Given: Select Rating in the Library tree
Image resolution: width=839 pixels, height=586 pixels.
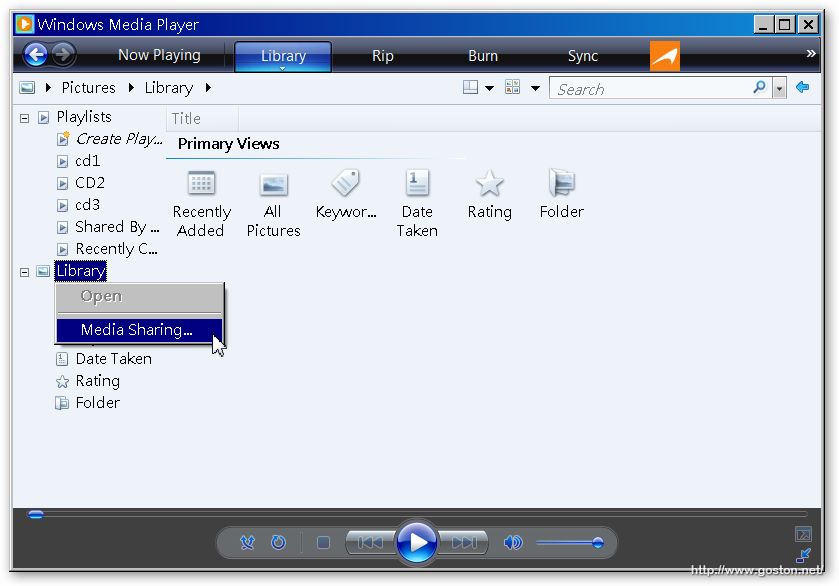Looking at the screenshot, I should pyautogui.click(x=97, y=381).
